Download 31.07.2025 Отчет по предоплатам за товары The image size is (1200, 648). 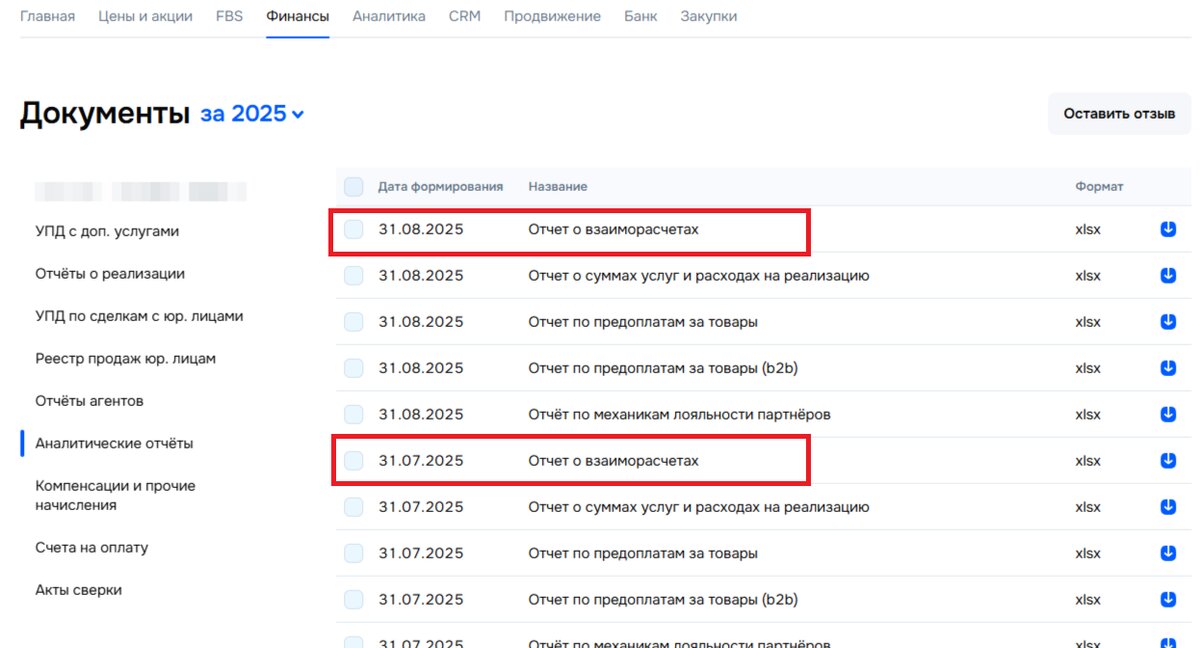[1168, 553]
